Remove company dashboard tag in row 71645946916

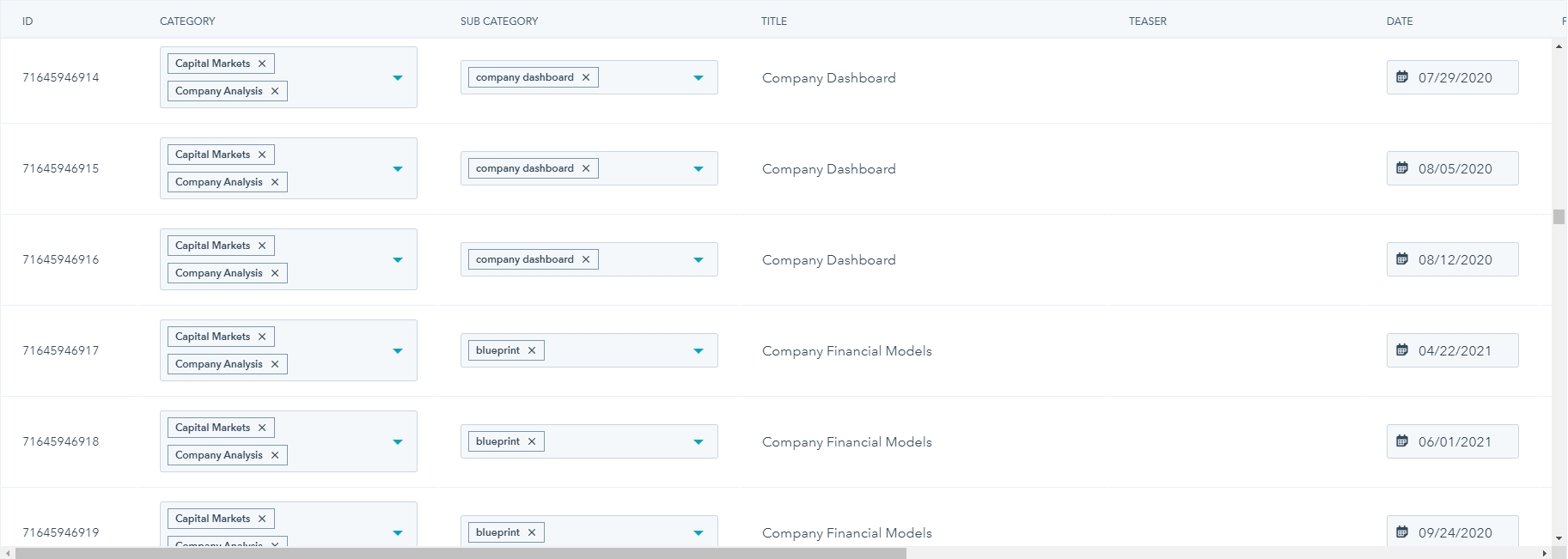(x=586, y=259)
